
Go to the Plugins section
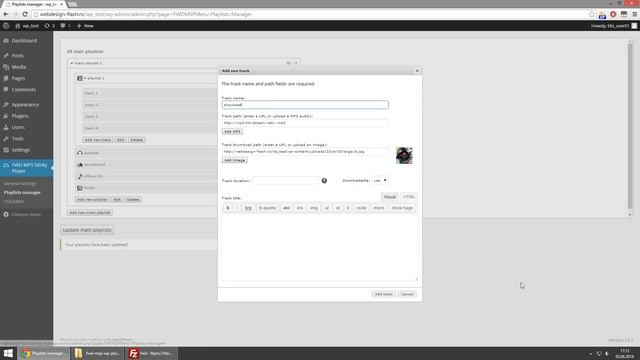20,116
